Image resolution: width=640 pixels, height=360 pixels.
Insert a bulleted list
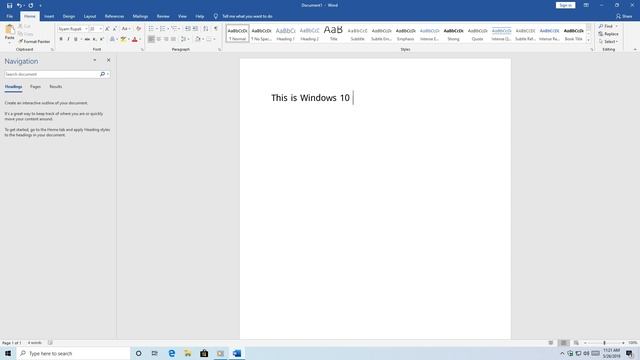pos(151,29)
